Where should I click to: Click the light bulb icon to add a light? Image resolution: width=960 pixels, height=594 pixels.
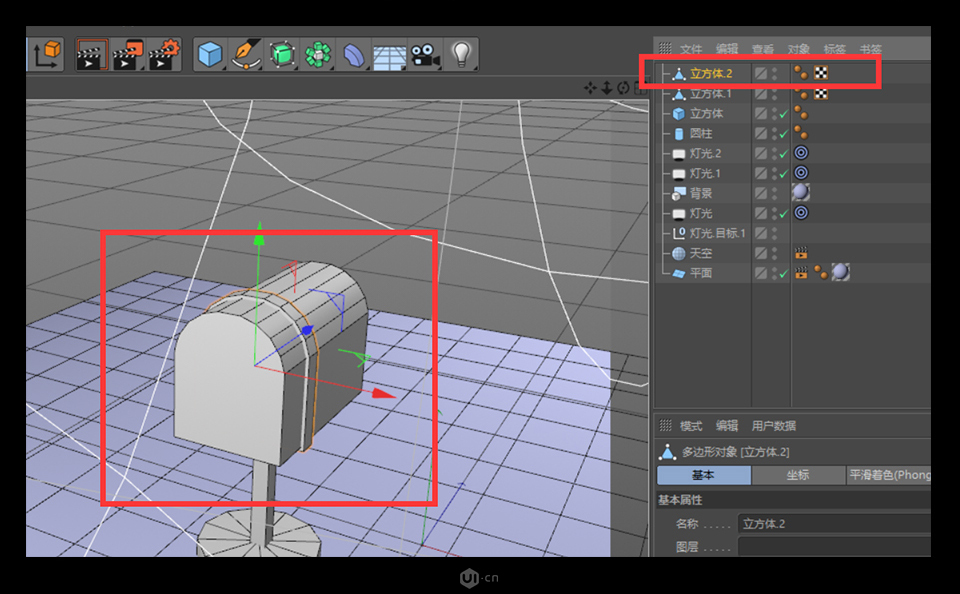pyautogui.click(x=460, y=54)
